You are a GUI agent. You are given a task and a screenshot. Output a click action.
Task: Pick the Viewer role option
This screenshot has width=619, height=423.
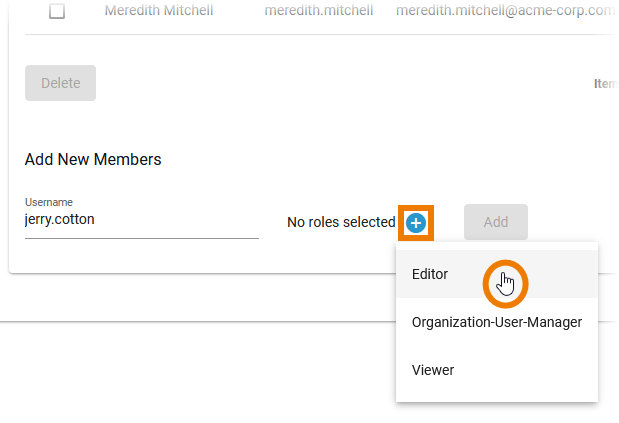pos(433,370)
